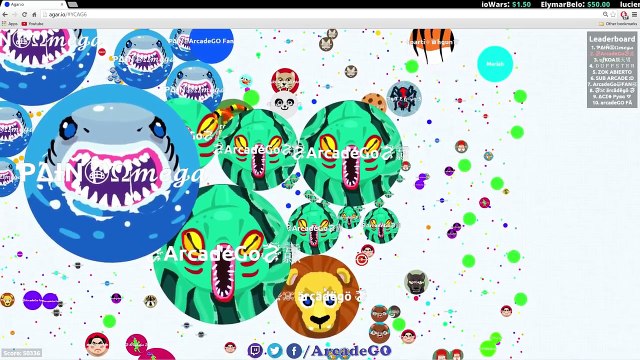The image size is (640, 360).
Task: Click the angry red face cell at bottom
Action: (97, 344)
